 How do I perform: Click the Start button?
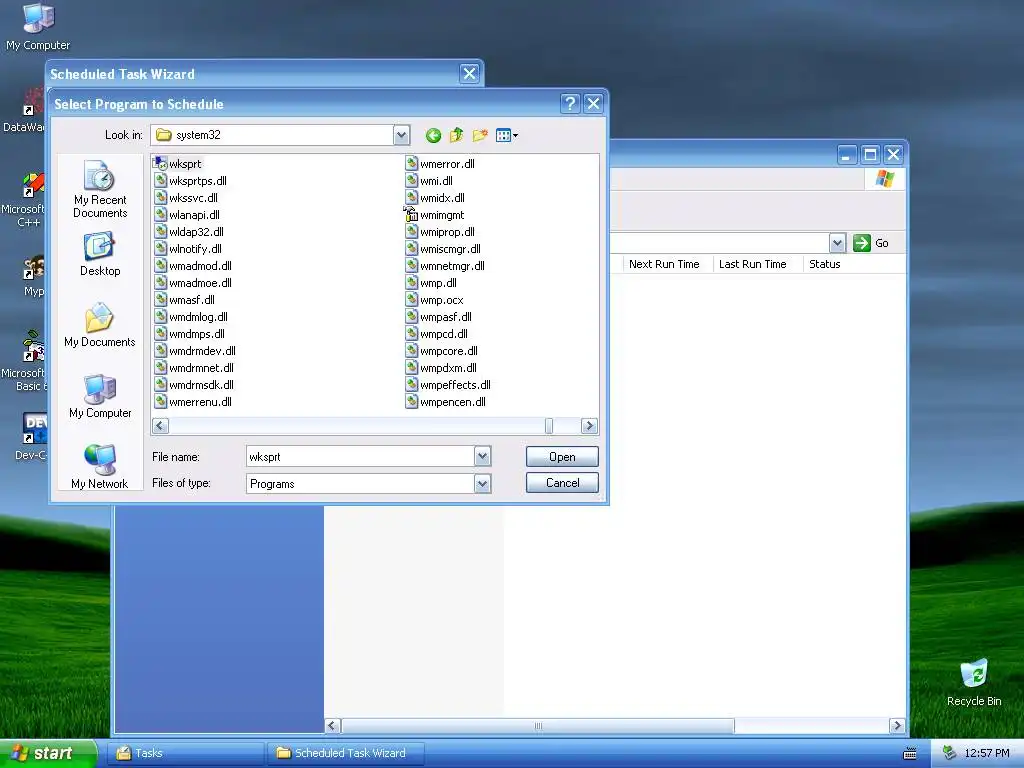pyautogui.click(x=48, y=753)
